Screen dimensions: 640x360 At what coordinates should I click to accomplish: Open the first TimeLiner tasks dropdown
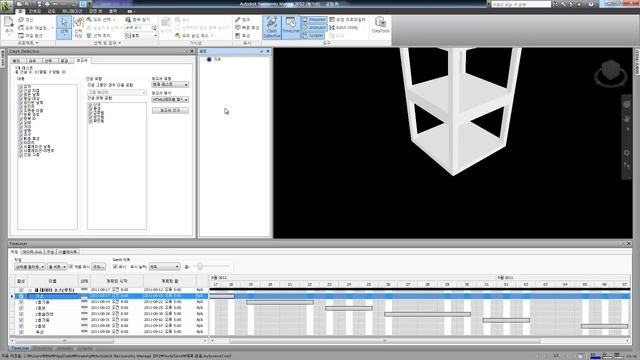pos(30,267)
